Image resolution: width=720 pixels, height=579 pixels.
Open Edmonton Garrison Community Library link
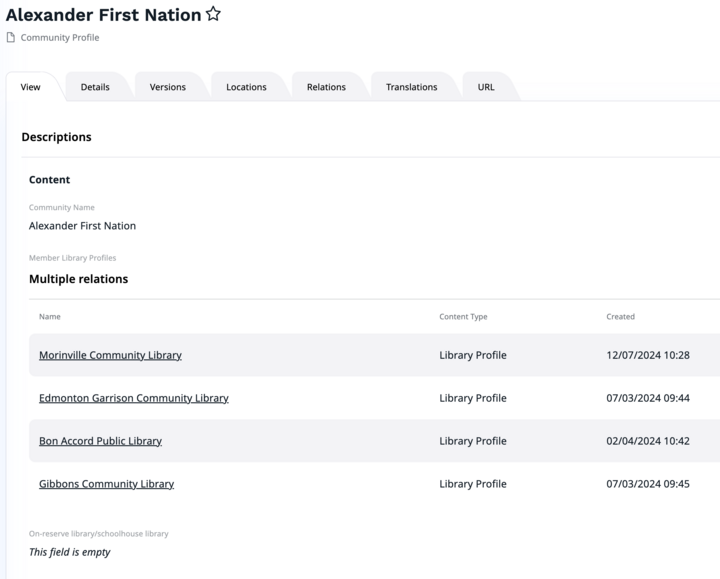pos(134,398)
